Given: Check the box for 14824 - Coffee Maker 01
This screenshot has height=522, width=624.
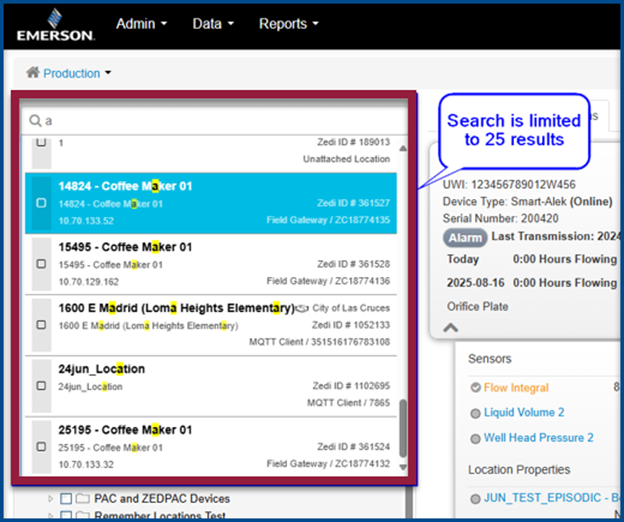Looking at the screenshot, I should pyautogui.click(x=41, y=203).
